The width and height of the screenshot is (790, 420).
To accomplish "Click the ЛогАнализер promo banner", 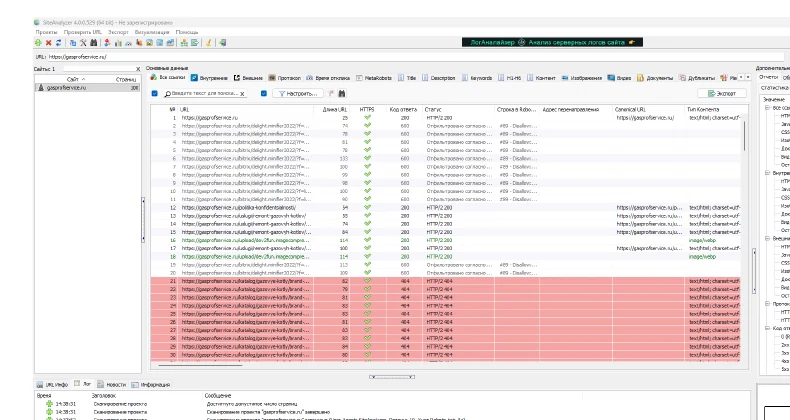I will [552, 42].
